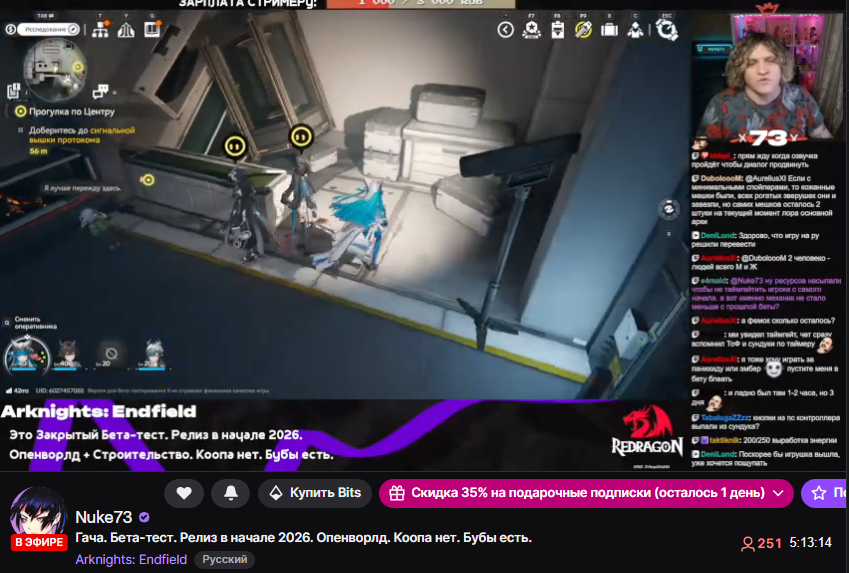This screenshot has width=849, height=573.
Task: Click the Русский language tag
Action: [x=225, y=559]
